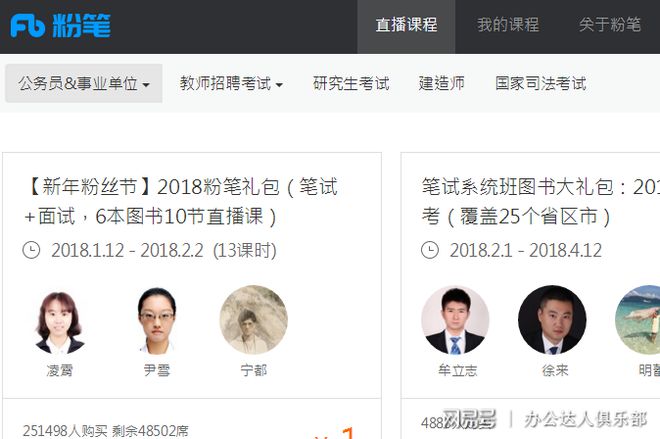
Task: Open teacher 尹雪's avatar photo
Action: click(157, 320)
